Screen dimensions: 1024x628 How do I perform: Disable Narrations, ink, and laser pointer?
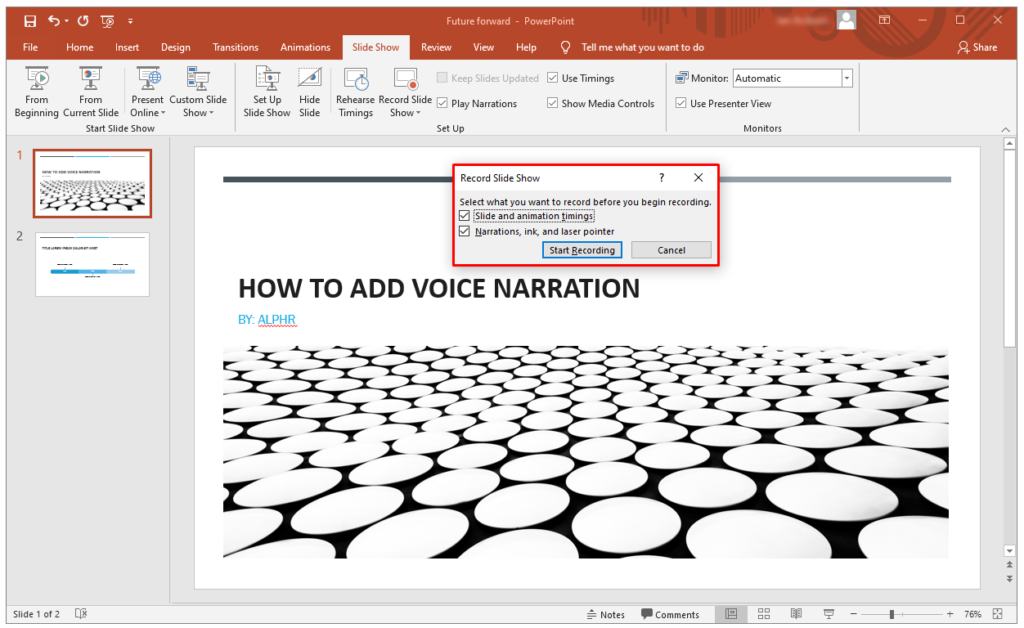(464, 231)
